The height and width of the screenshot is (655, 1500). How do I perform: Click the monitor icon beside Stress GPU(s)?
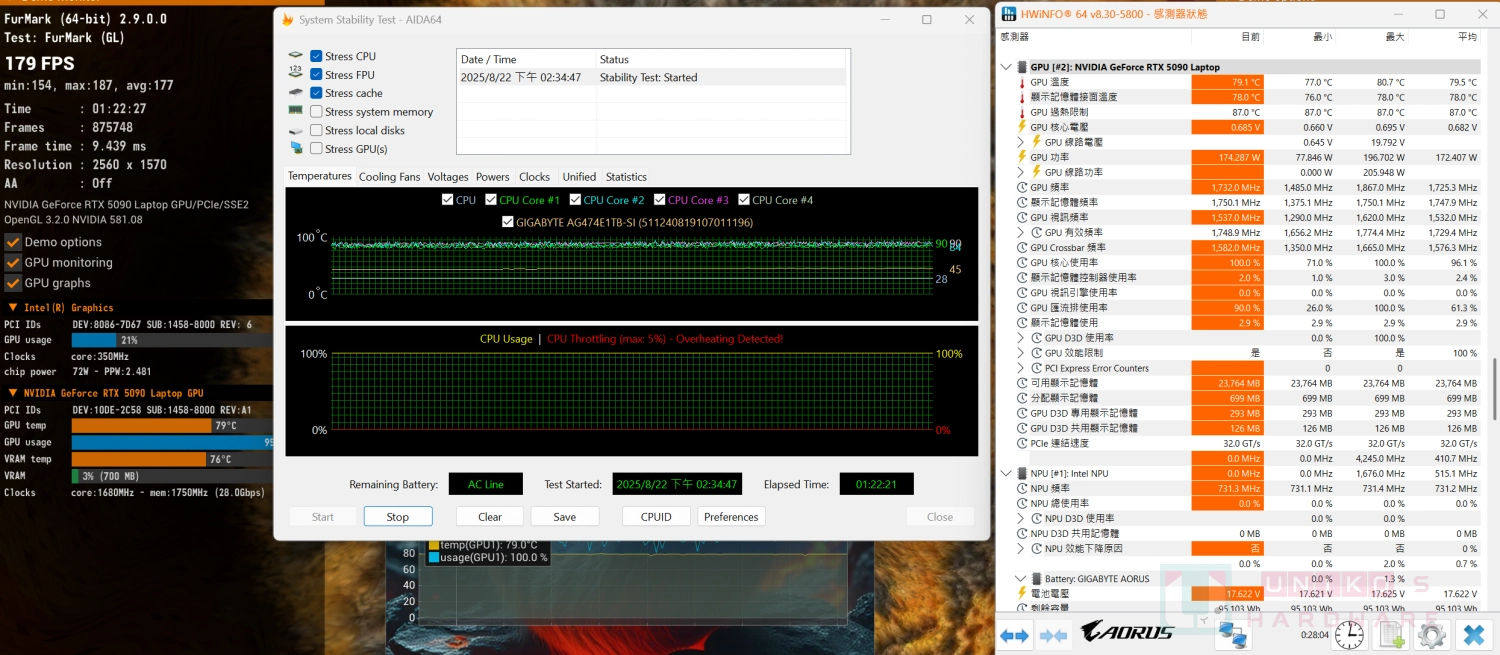coord(295,148)
